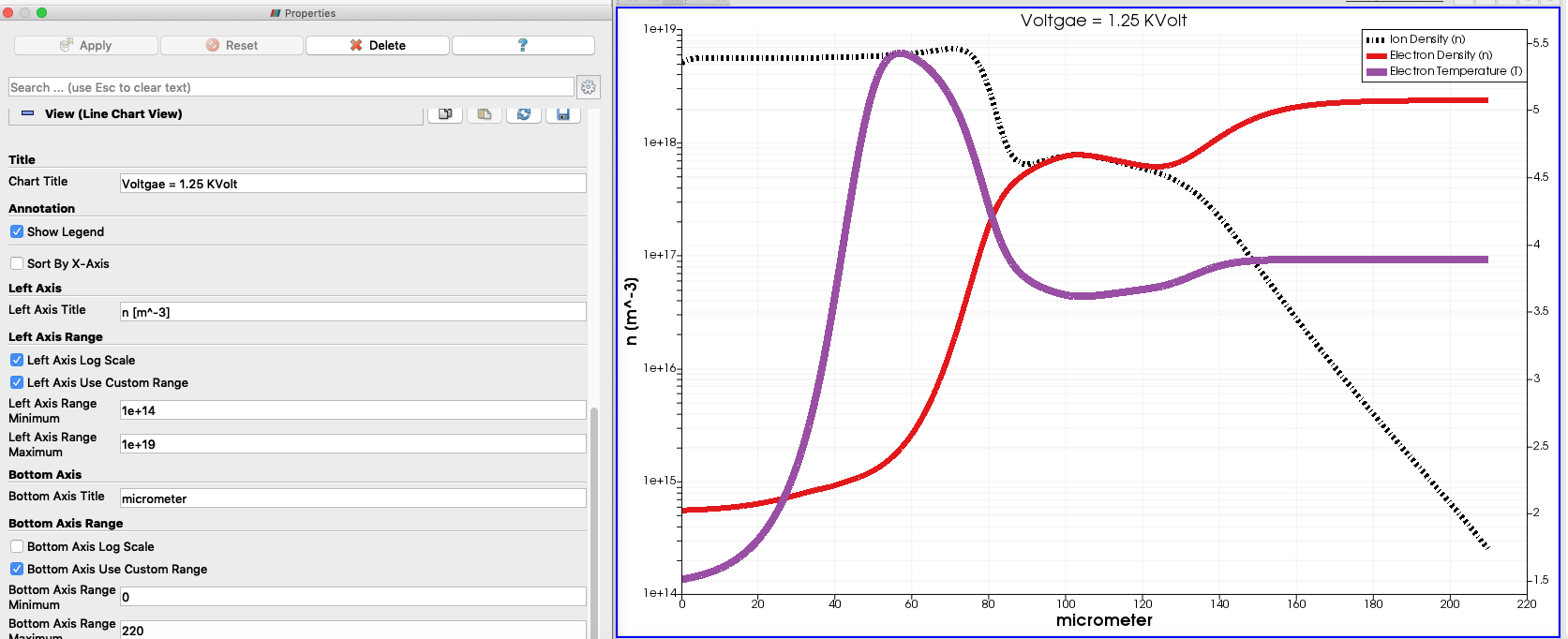Click the Apply button
The image size is (1568, 639).
coord(86,45)
